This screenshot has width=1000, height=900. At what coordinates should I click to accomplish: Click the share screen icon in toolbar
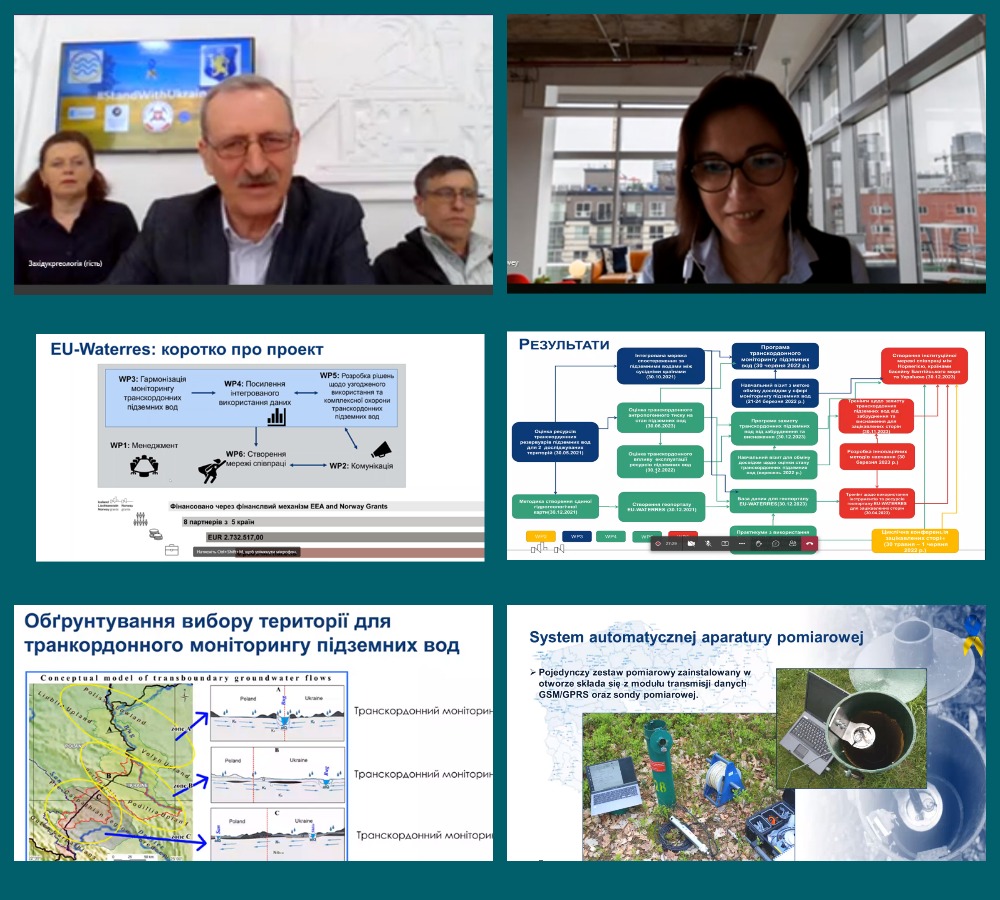pos(724,543)
